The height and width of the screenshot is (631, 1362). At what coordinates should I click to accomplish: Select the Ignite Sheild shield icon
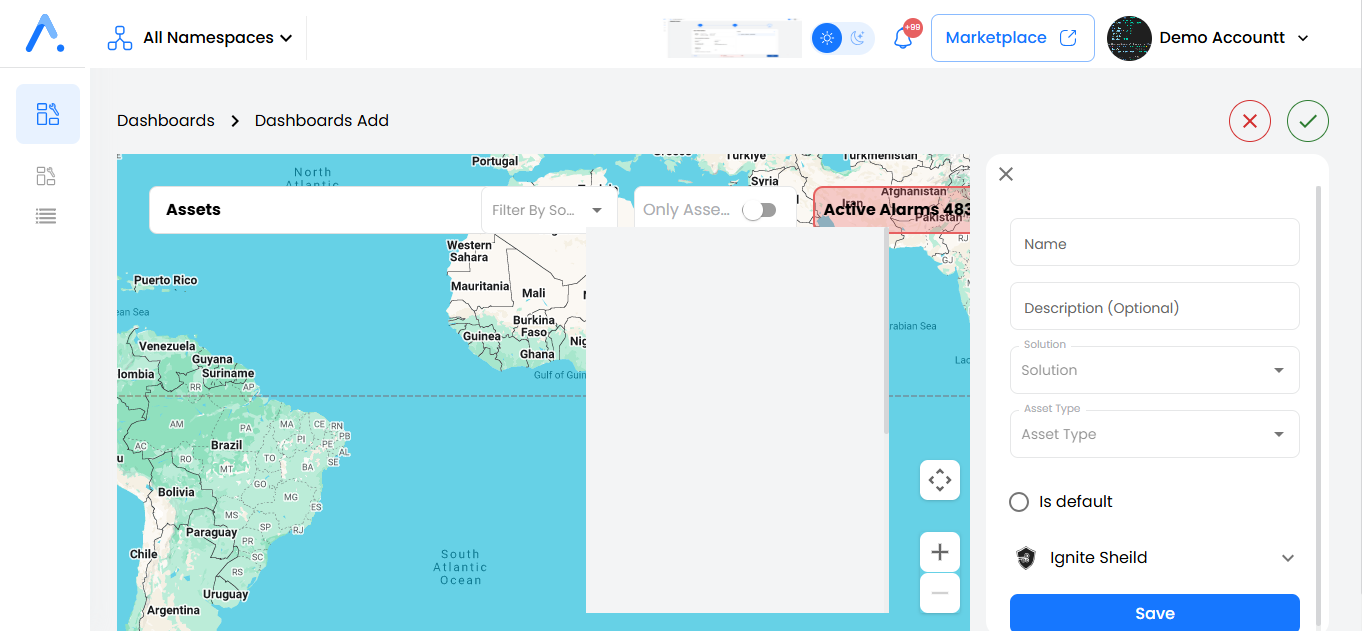click(1025, 558)
